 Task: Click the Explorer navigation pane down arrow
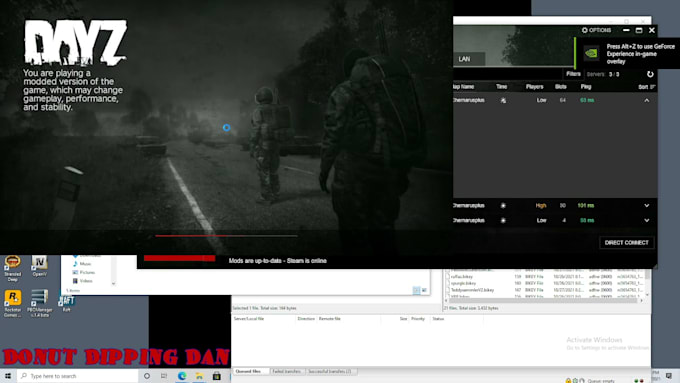pyautogui.click(x=114, y=284)
